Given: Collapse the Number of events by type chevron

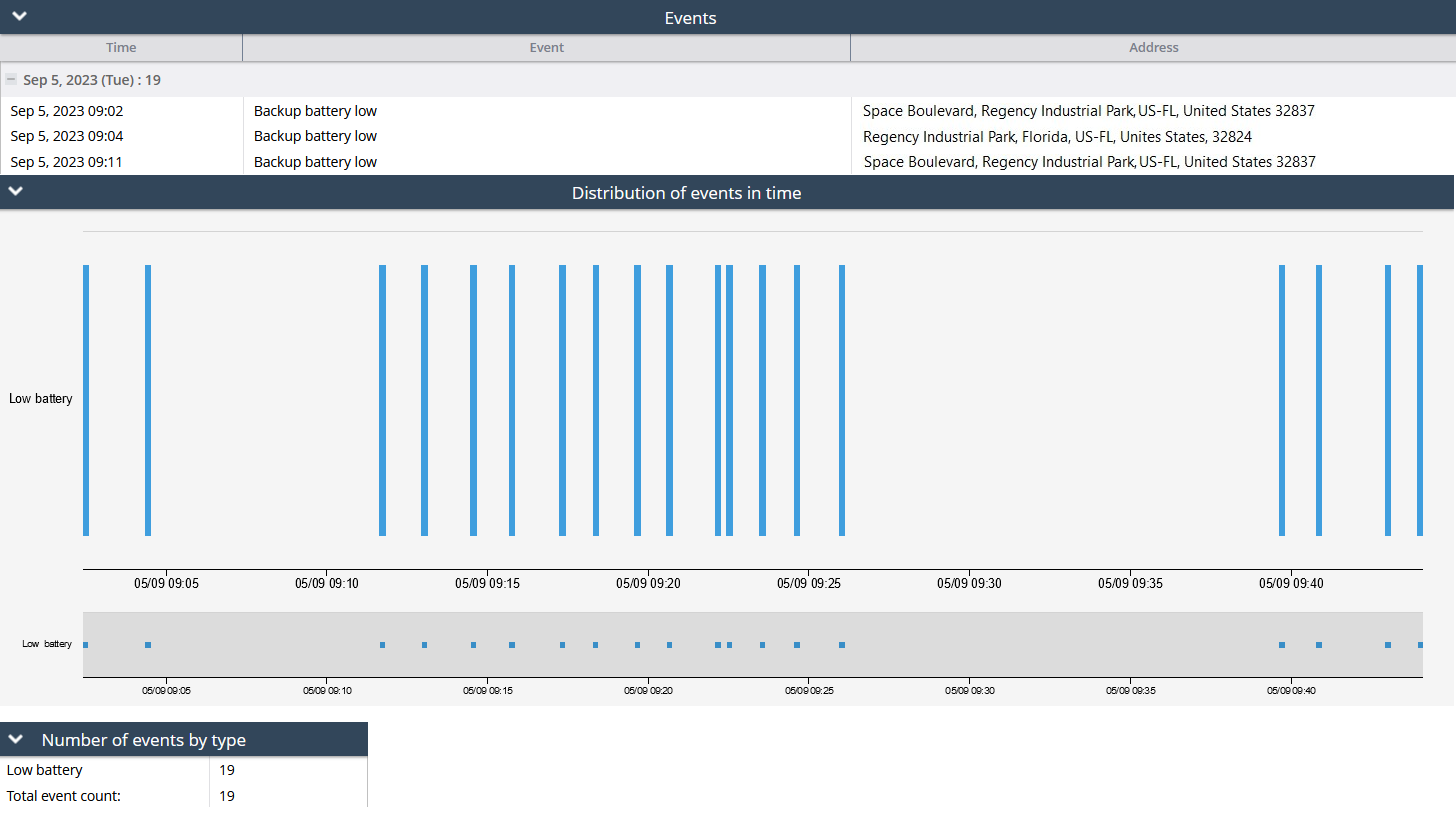Looking at the screenshot, I should pyautogui.click(x=16, y=739).
